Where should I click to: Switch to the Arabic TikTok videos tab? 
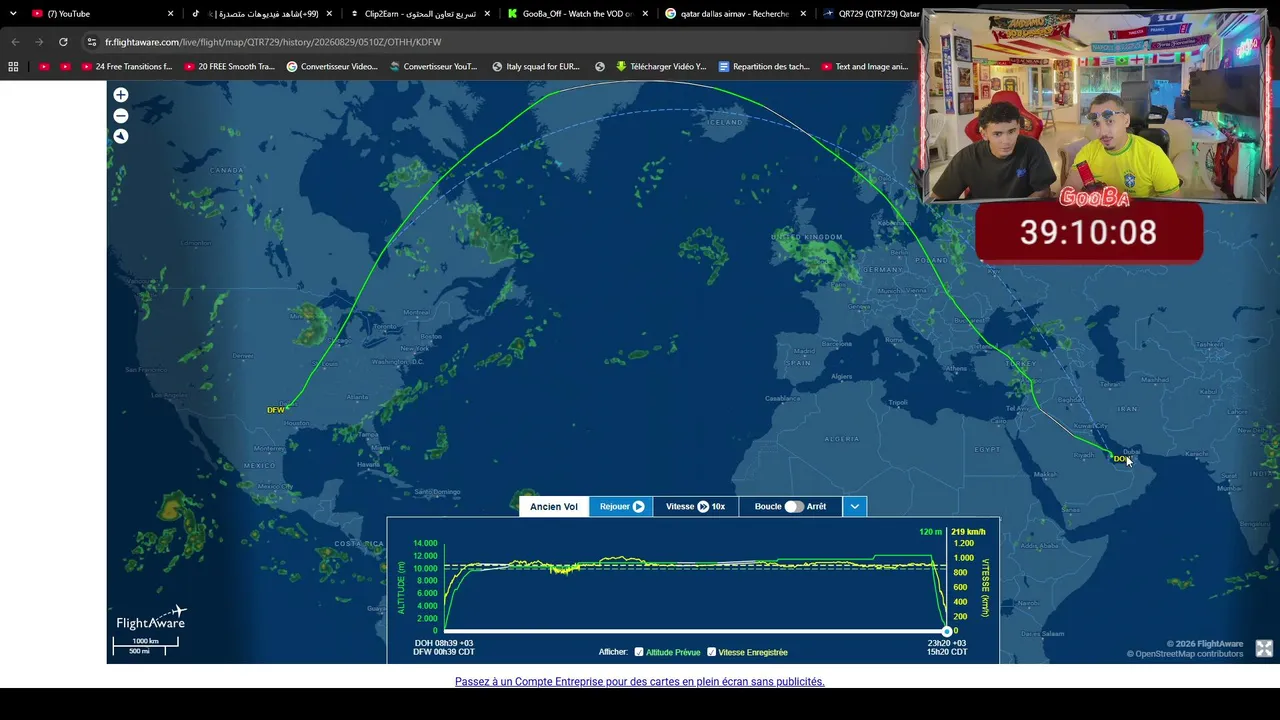[262, 14]
